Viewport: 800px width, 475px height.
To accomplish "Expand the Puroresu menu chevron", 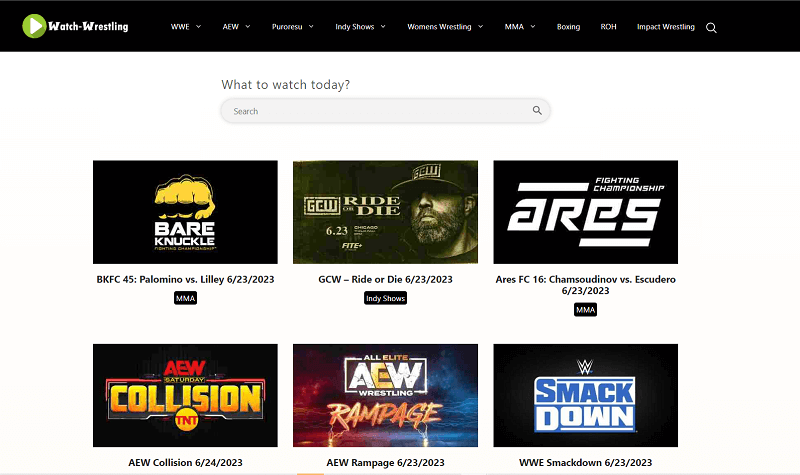I will coord(311,27).
